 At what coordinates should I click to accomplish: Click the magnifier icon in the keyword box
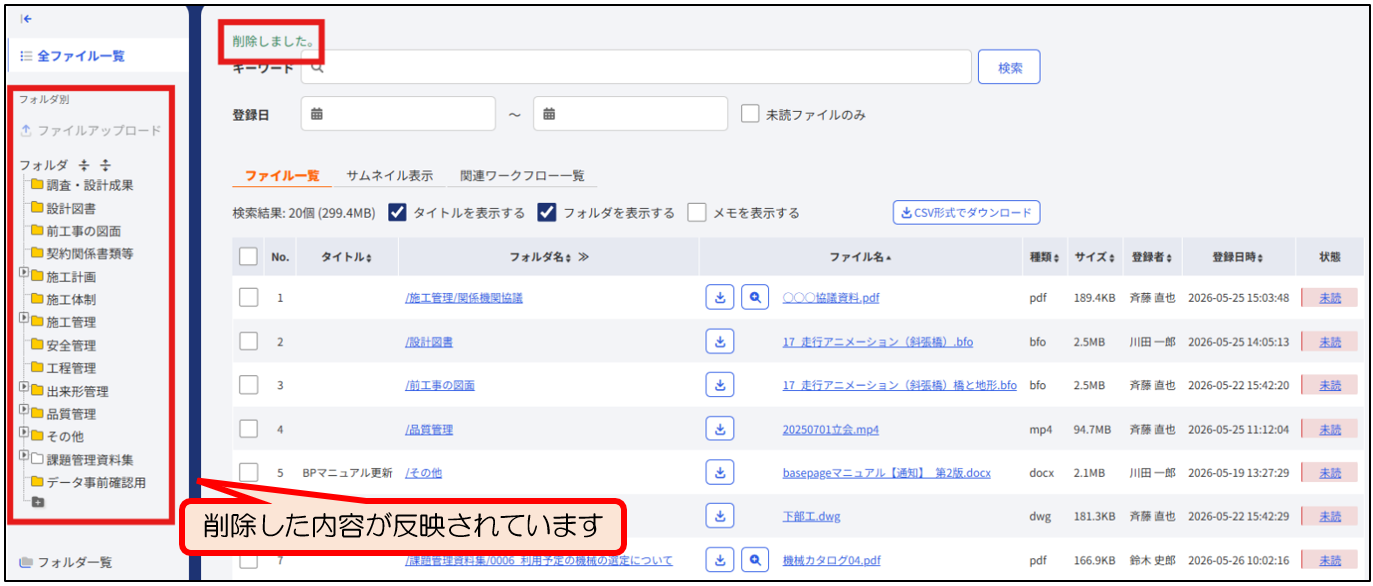pyautogui.click(x=317, y=67)
